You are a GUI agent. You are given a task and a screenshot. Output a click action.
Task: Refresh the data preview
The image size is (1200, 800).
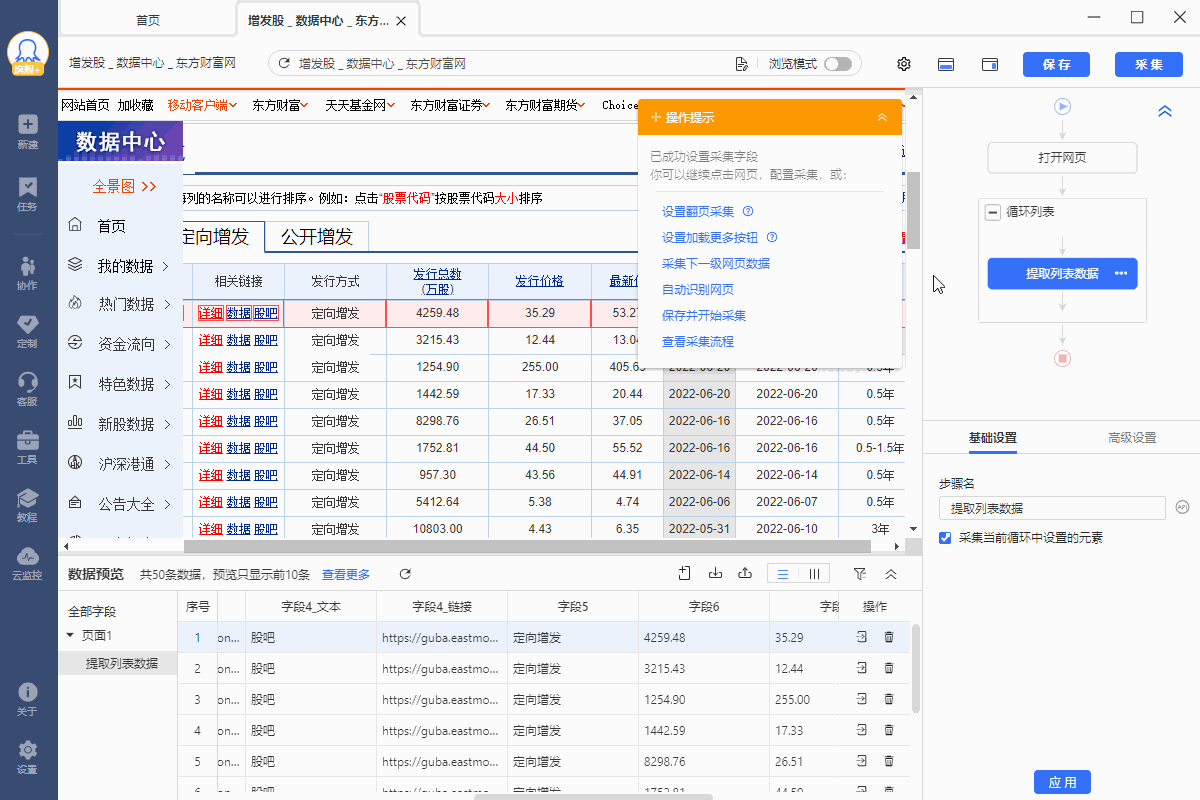(405, 574)
